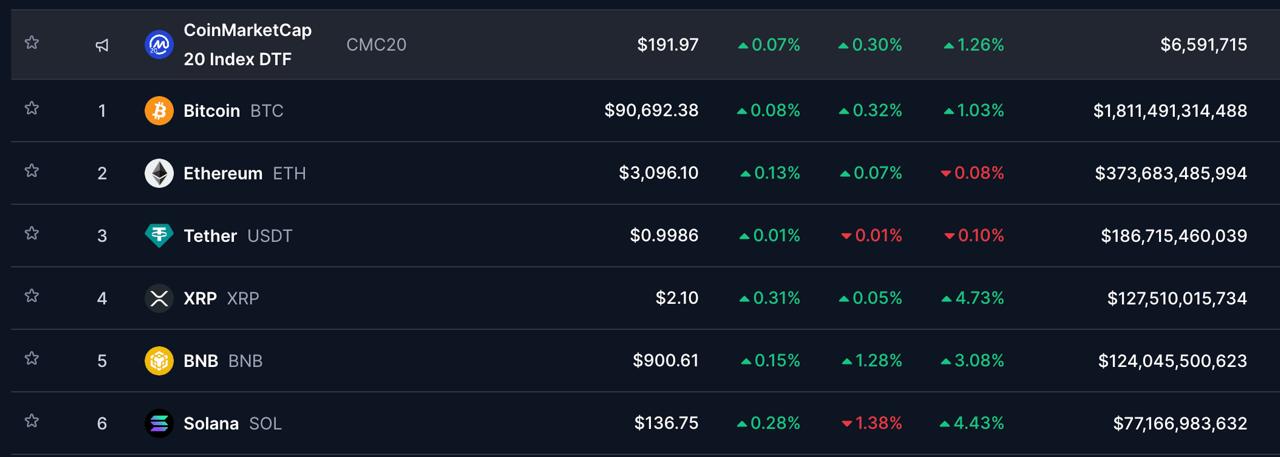The height and width of the screenshot is (457, 1280).
Task: Star Bitcoin to add to watchlist
Action: 32,108
